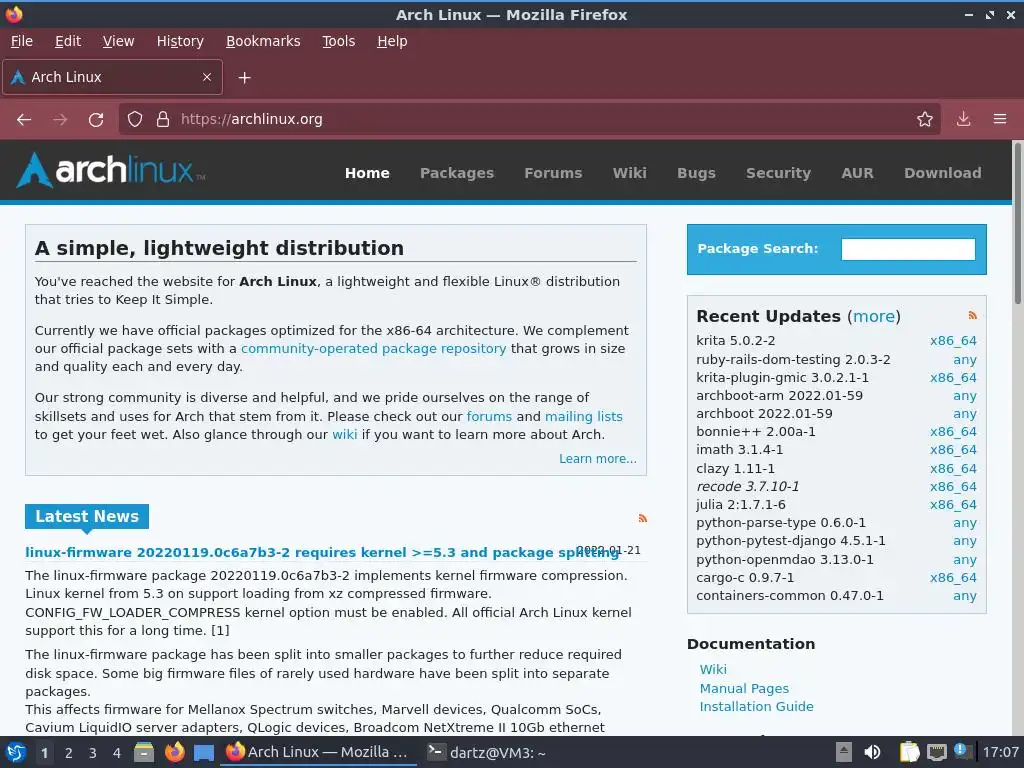
Task: Open volume control in system tray
Action: click(x=872, y=752)
